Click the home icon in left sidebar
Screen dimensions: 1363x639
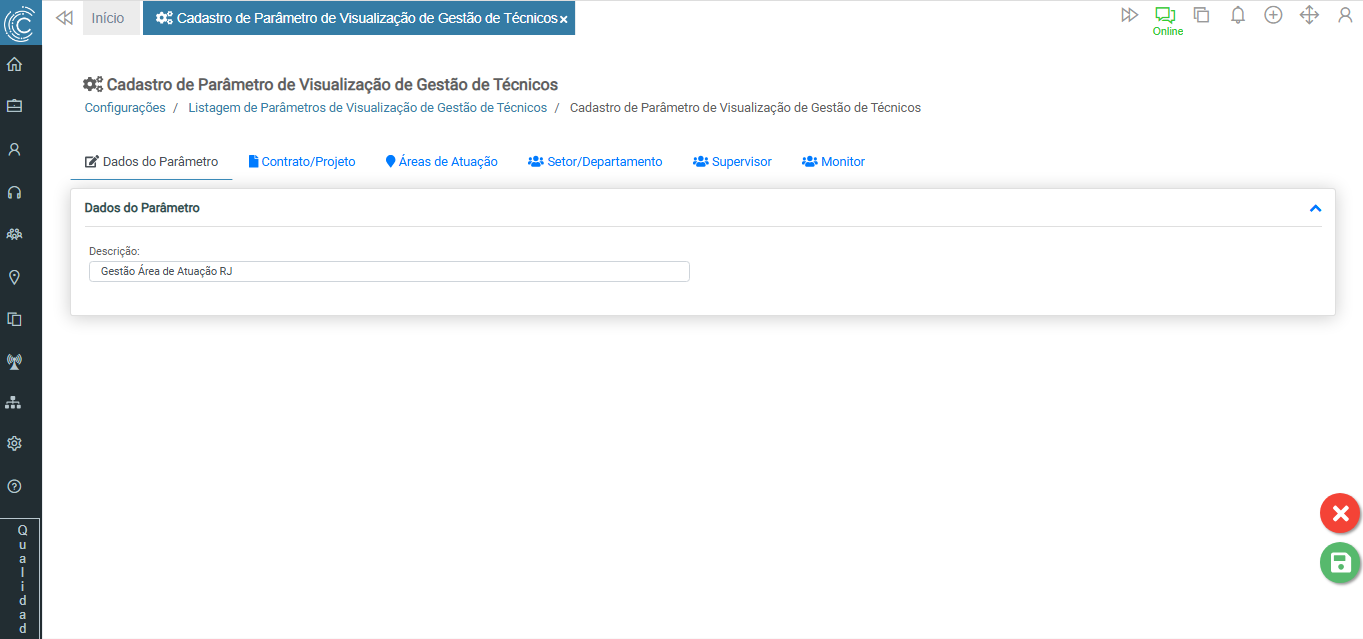(14, 65)
